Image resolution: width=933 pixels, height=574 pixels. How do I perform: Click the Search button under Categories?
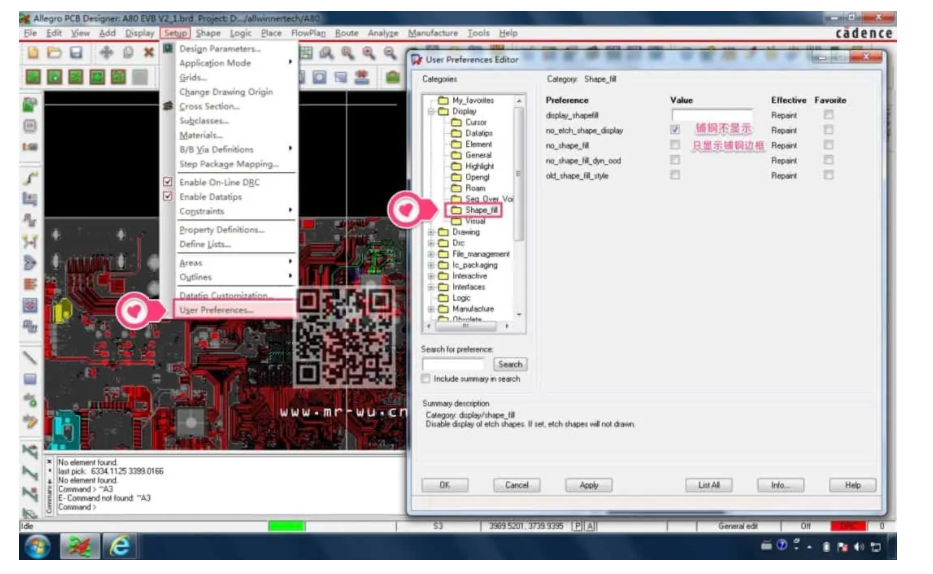tap(510, 364)
